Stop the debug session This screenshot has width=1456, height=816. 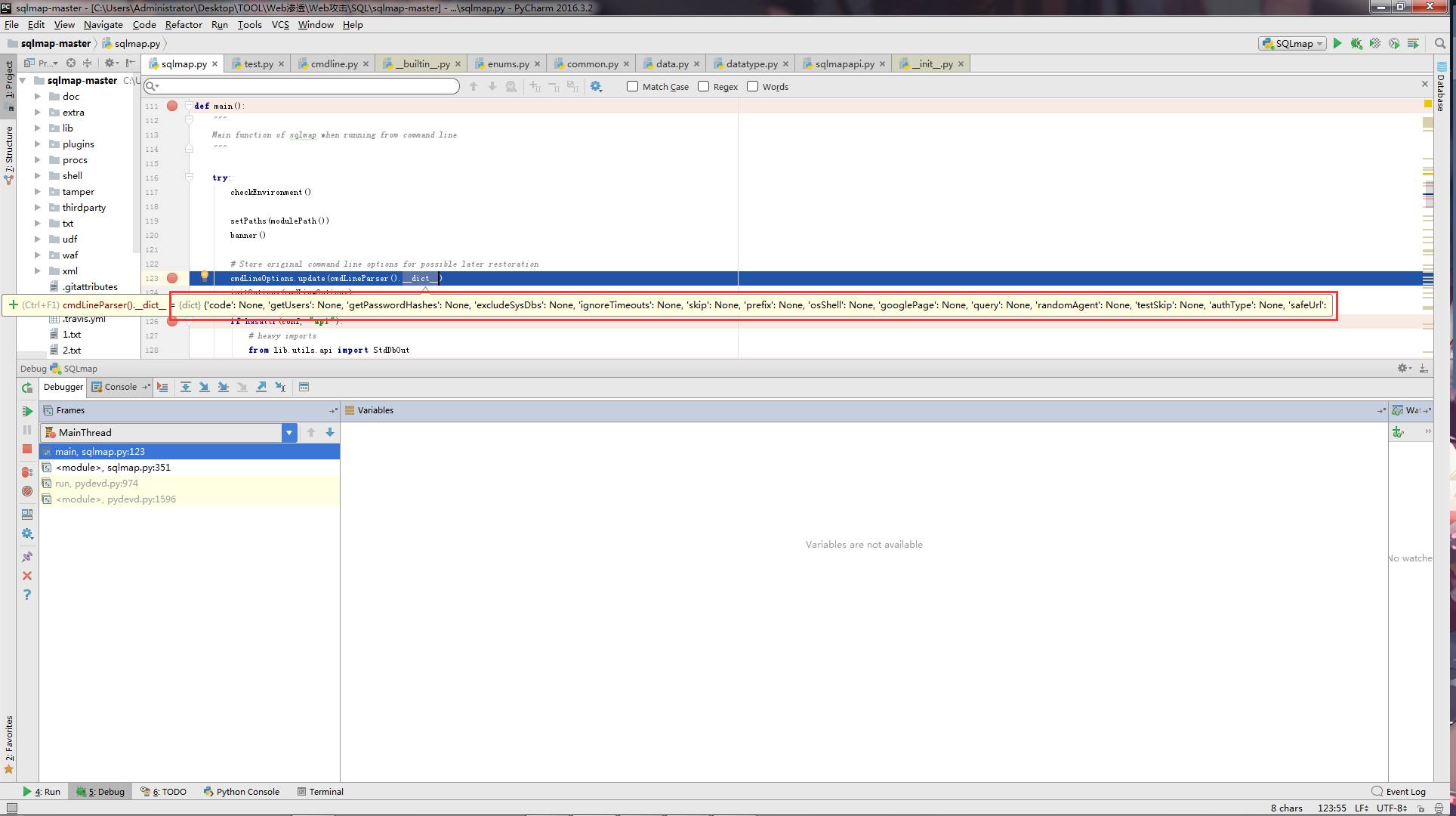pos(27,449)
